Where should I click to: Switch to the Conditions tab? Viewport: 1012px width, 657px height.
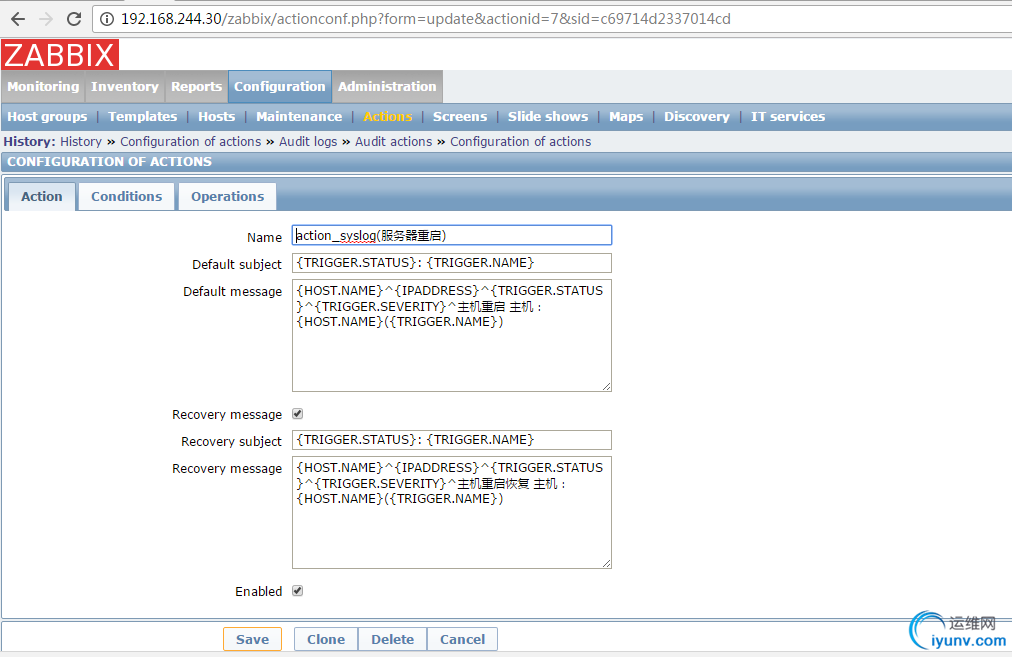click(x=126, y=196)
